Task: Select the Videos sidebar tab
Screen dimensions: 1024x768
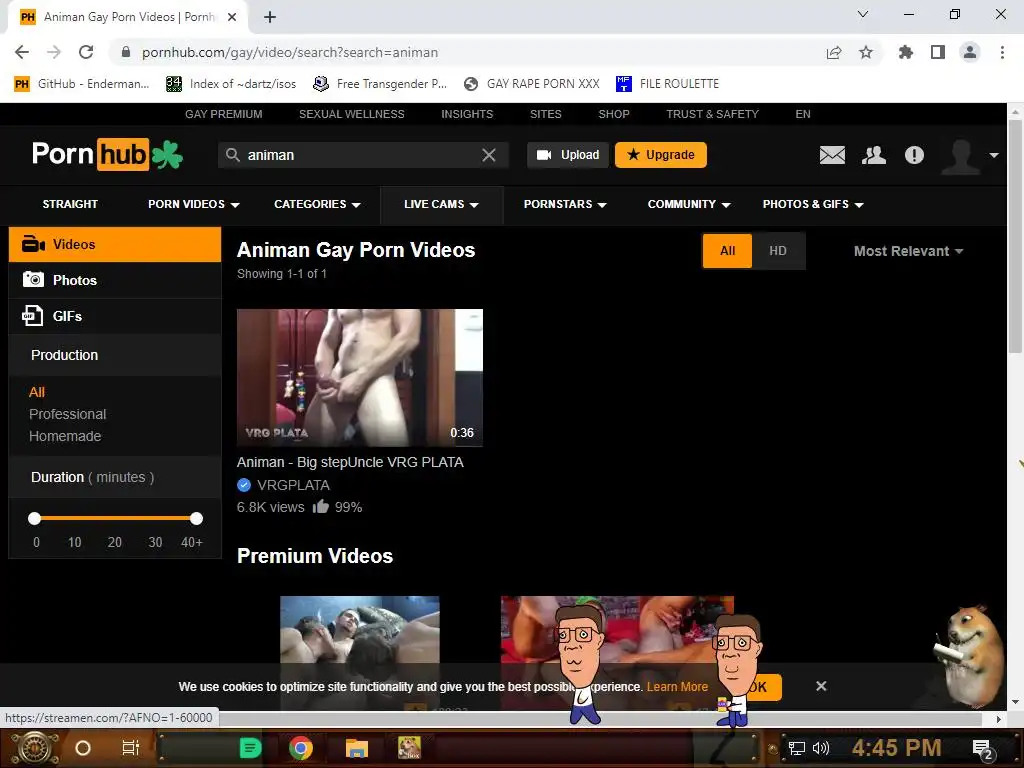Action: click(115, 244)
